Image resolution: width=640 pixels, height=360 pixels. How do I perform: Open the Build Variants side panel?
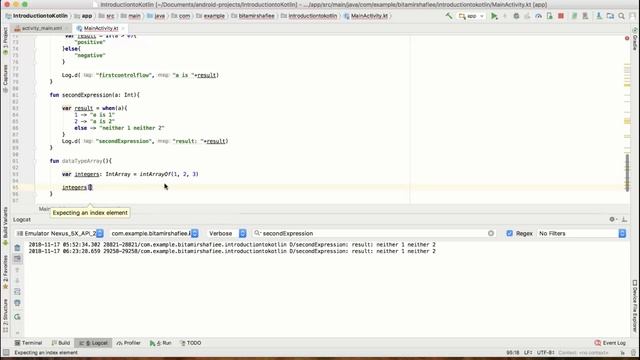click(5, 226)
